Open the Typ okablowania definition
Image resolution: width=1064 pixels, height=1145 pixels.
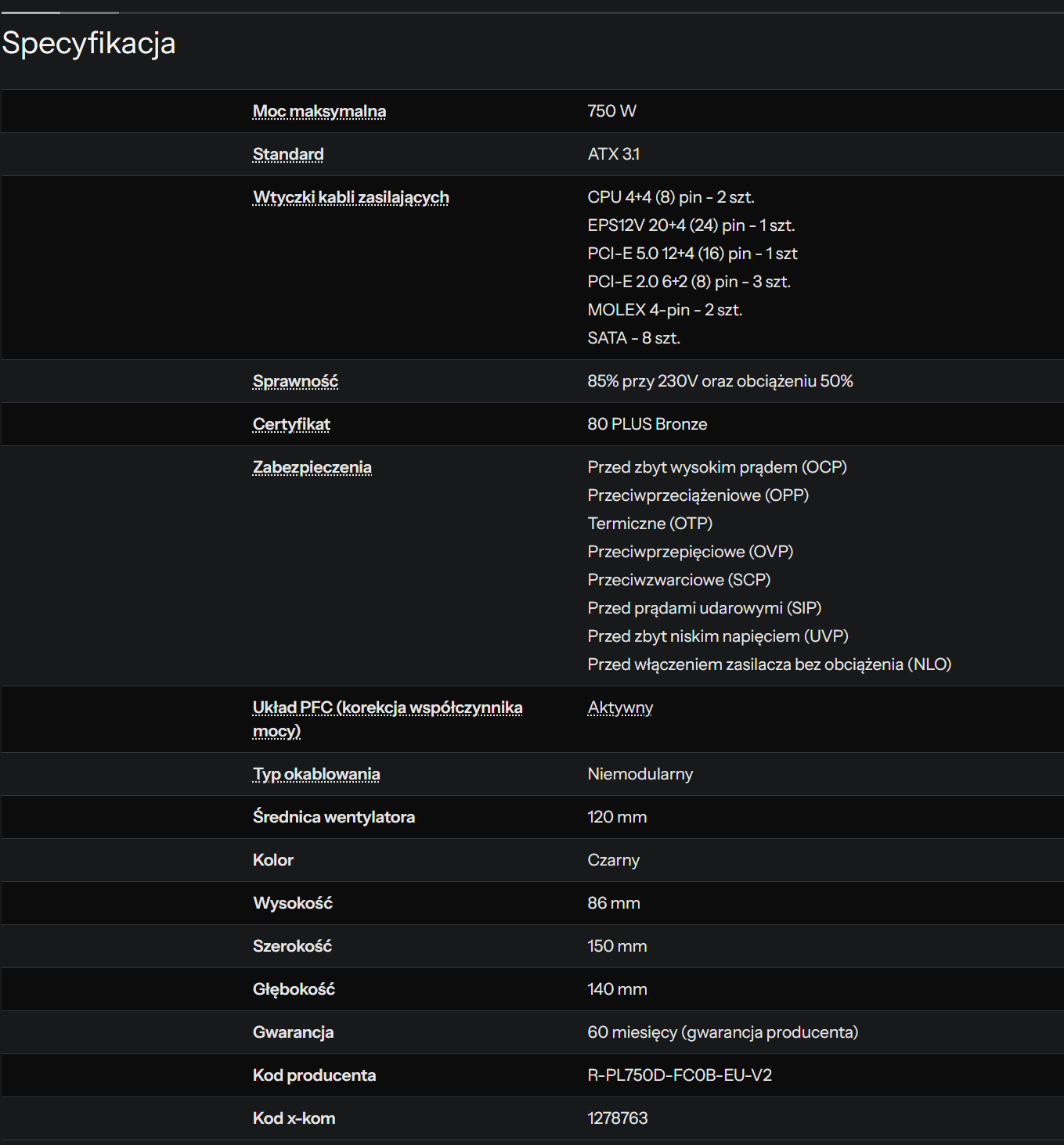[x=316, y=774]
